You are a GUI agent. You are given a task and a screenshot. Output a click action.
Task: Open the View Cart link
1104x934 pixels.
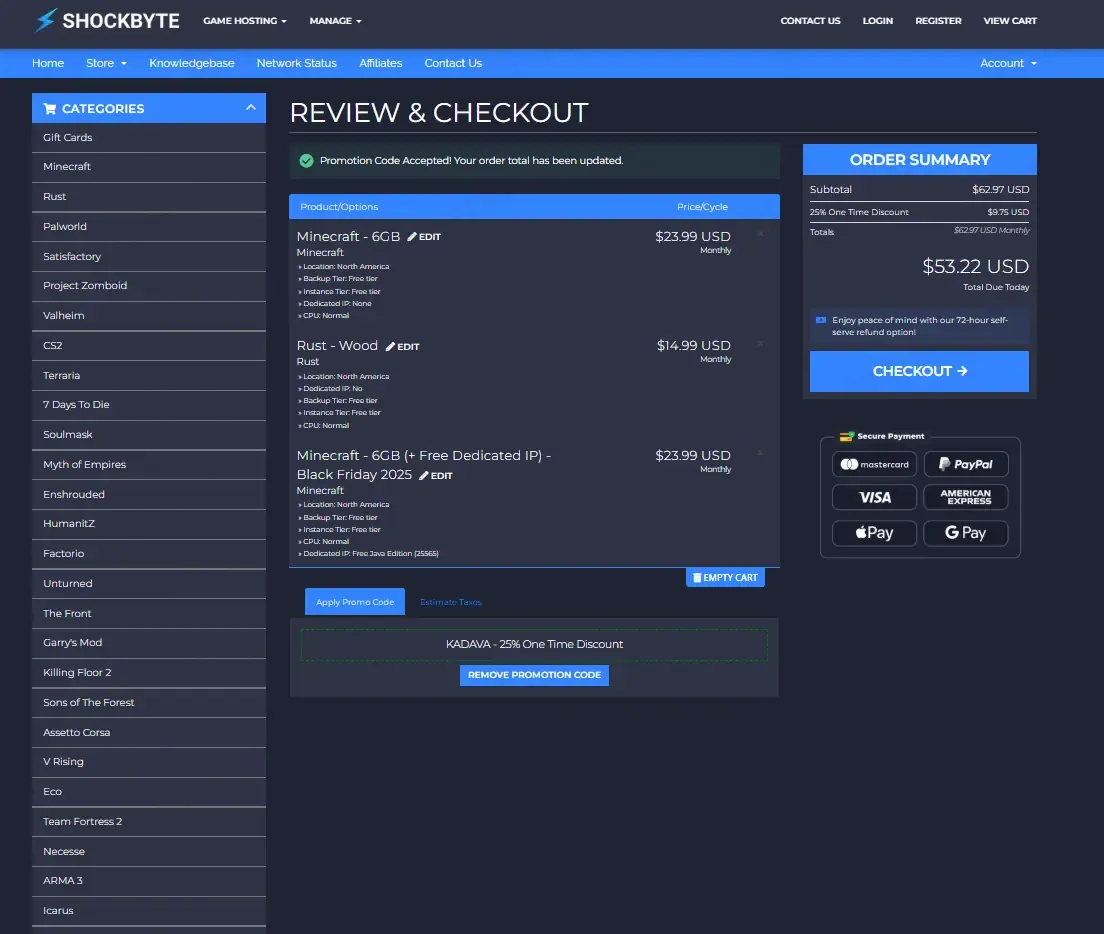coord(1010,21)
